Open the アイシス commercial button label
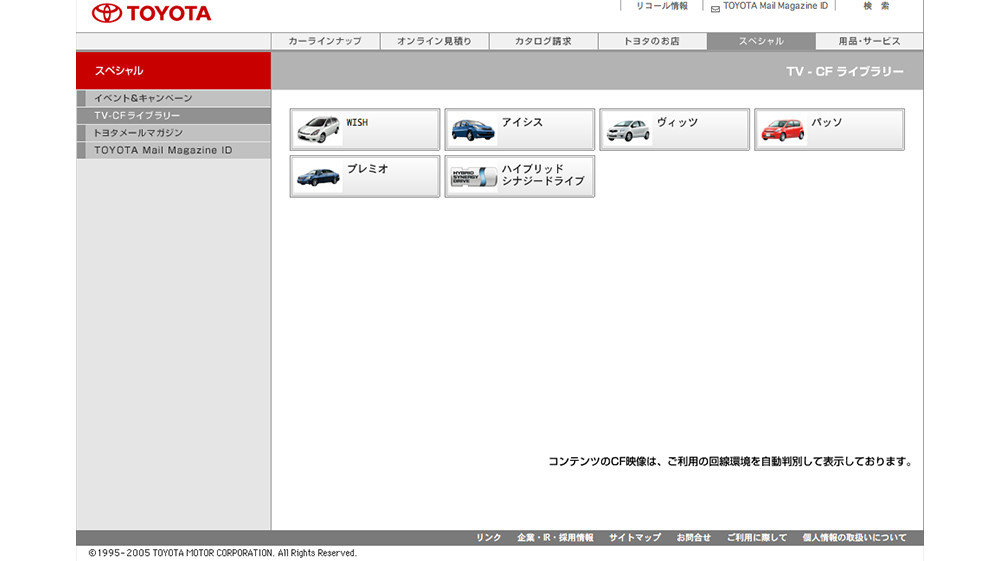Viewport: 999px width, 561px height. pyautogui.click(x=522, y=122)
